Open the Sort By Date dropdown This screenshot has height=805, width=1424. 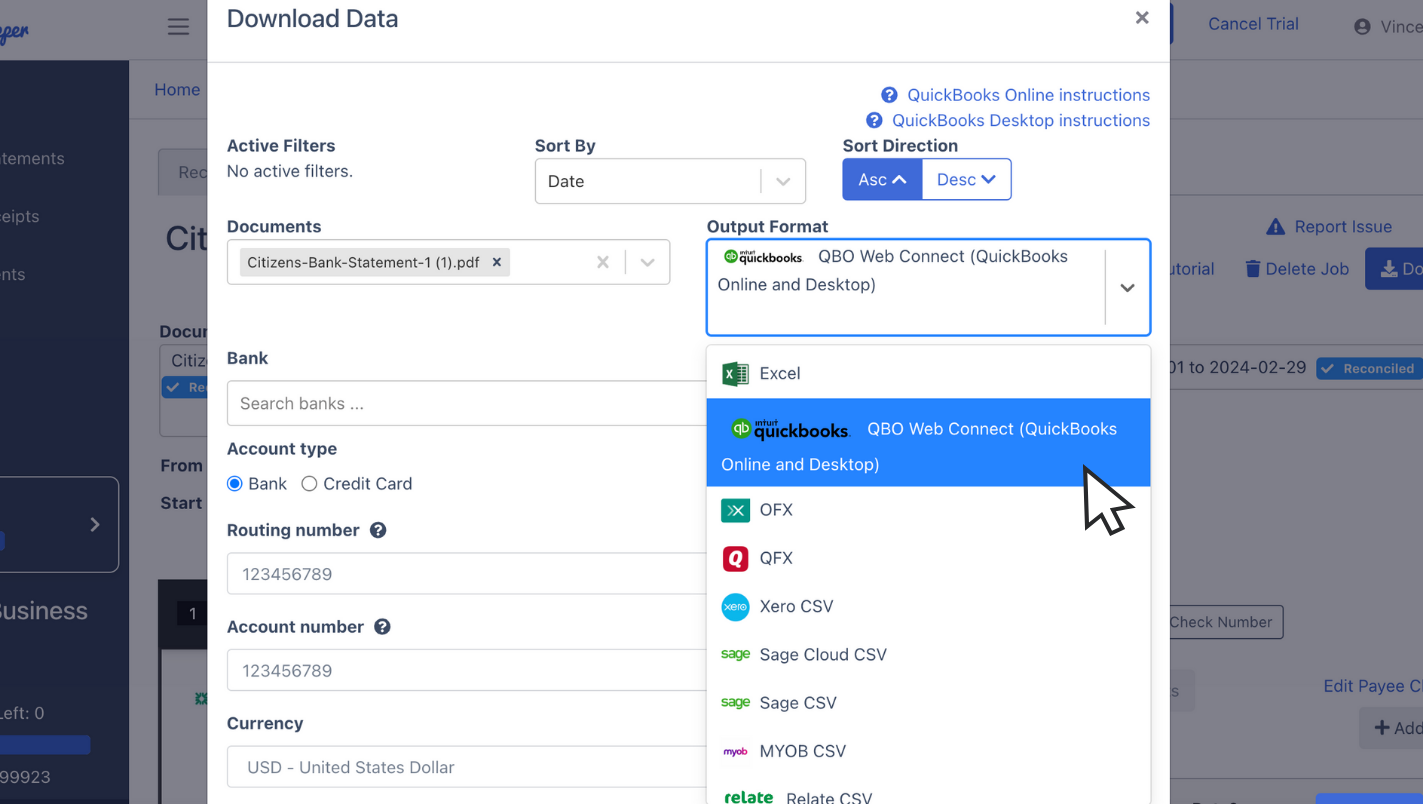[670, 181]
